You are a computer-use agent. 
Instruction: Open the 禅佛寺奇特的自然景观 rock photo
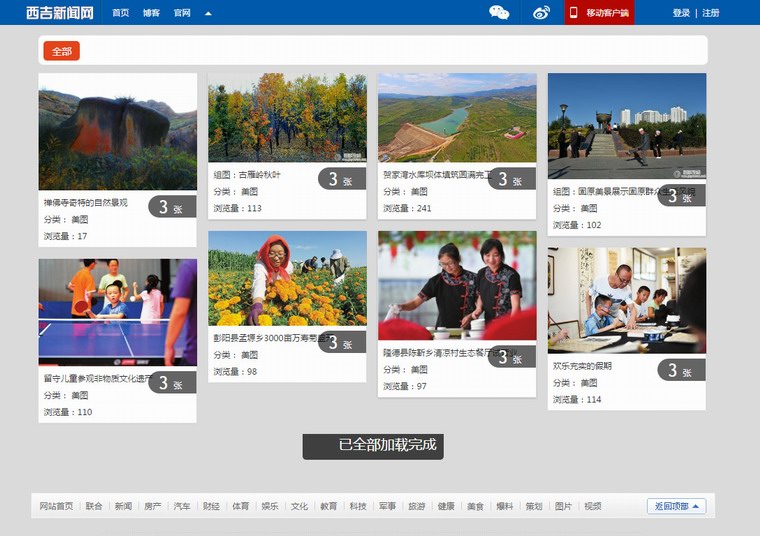tap(118, 132)
